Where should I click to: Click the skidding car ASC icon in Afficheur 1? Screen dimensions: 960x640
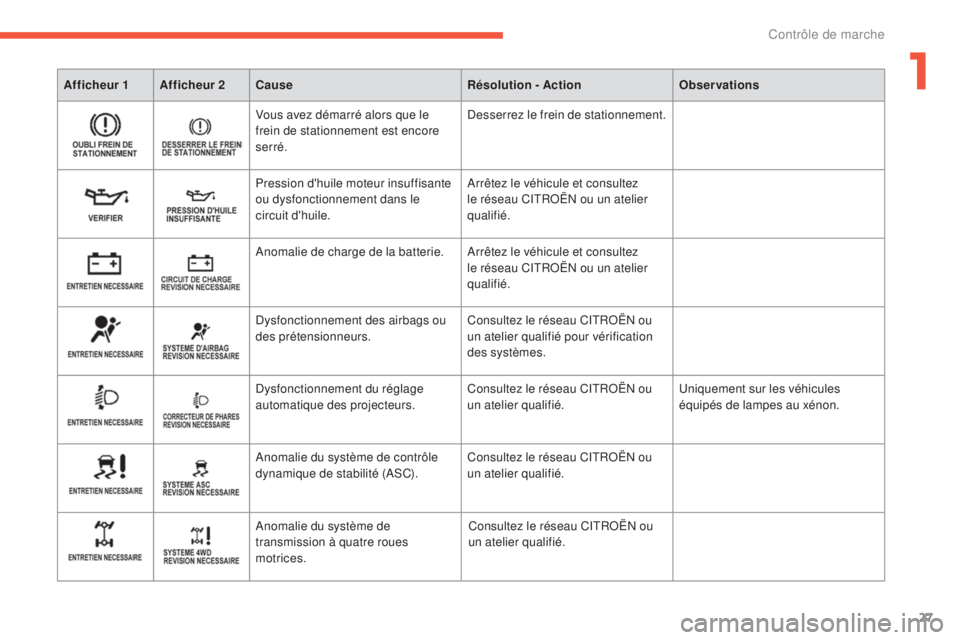[x=110, y=466]
